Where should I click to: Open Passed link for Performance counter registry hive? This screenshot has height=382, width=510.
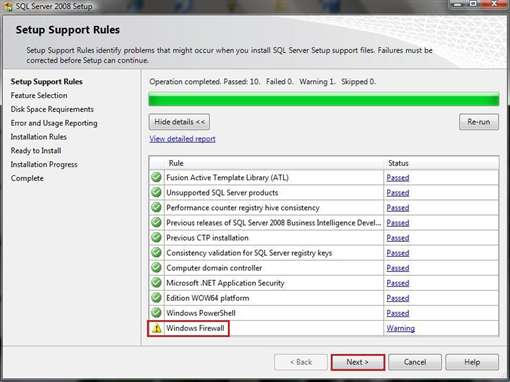pos(398,208)
